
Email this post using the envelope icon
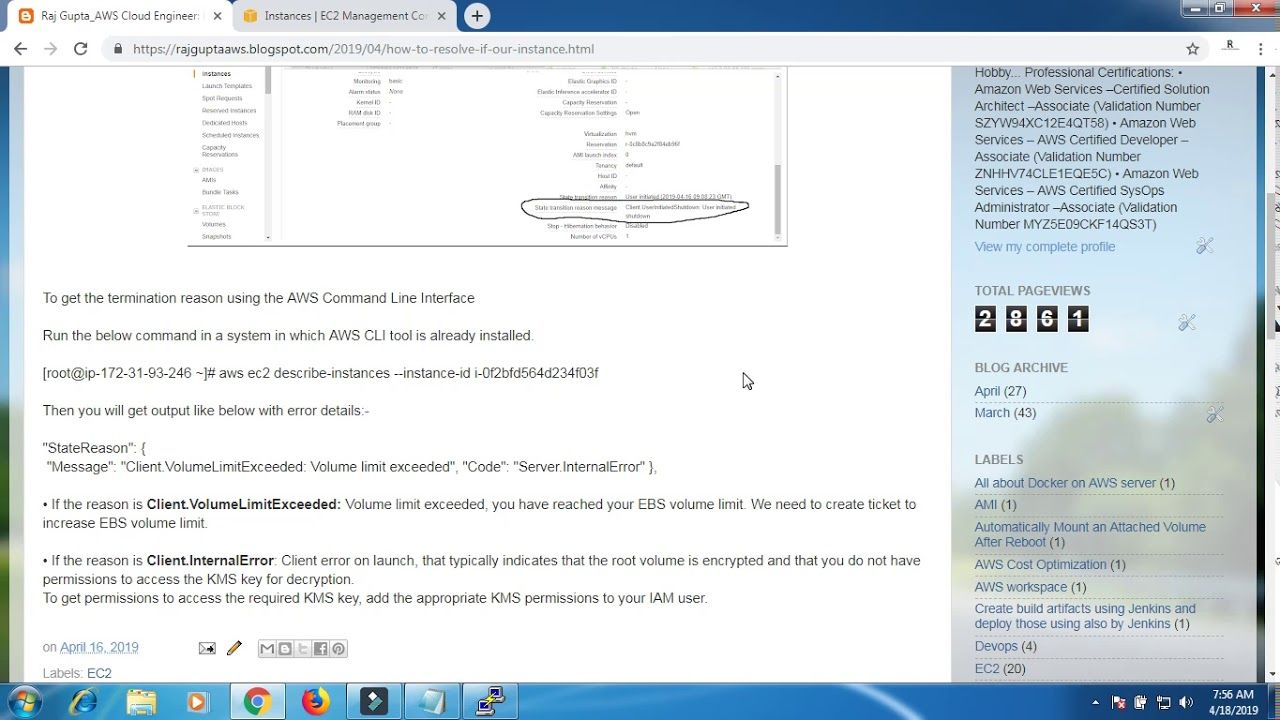207,648
